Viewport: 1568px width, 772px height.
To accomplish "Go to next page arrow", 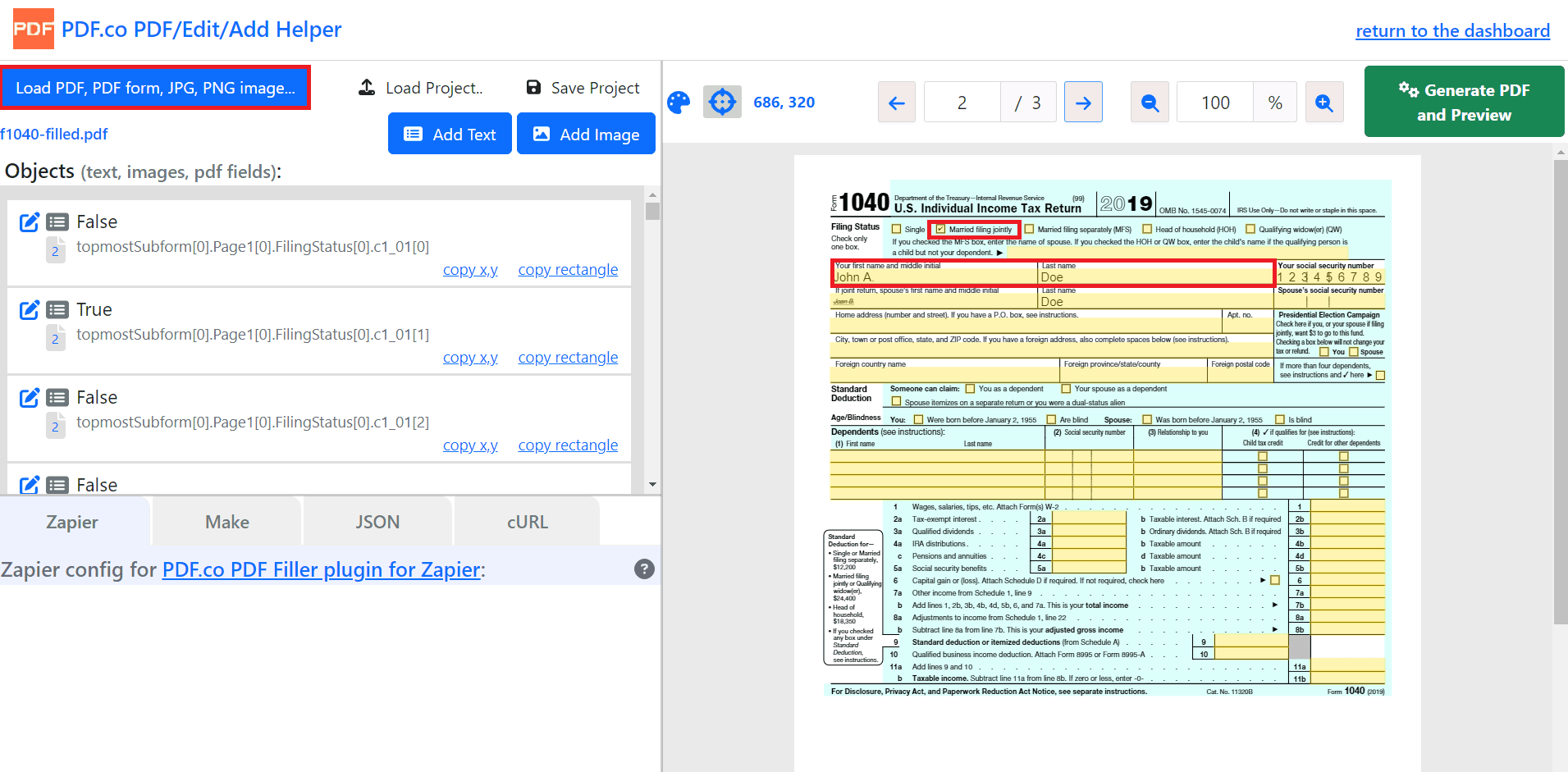I will tap(1083, 103).
